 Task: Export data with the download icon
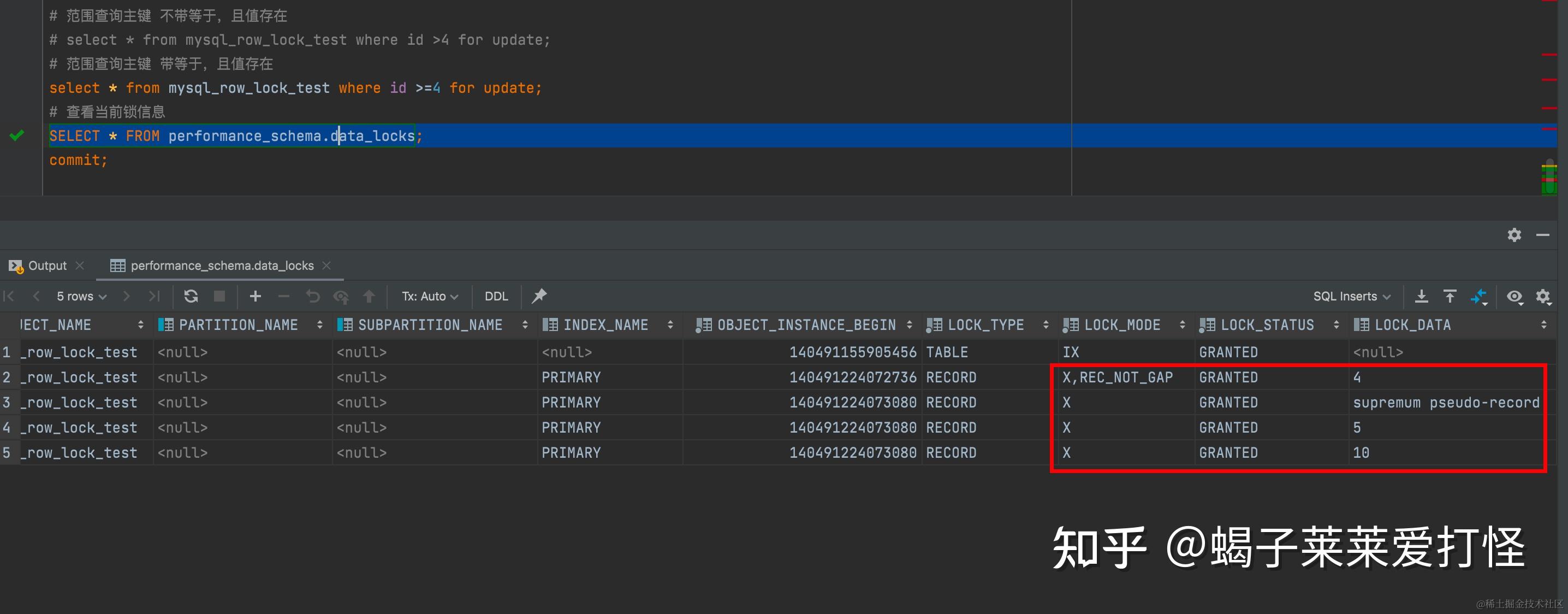coord(1422,296)
